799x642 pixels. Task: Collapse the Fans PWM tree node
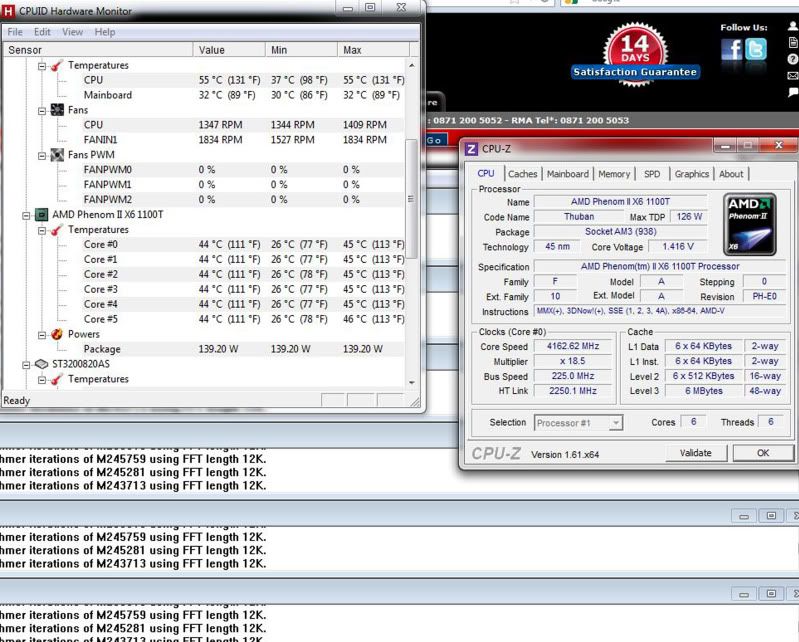pyautogui.click(x=42, y=155)
